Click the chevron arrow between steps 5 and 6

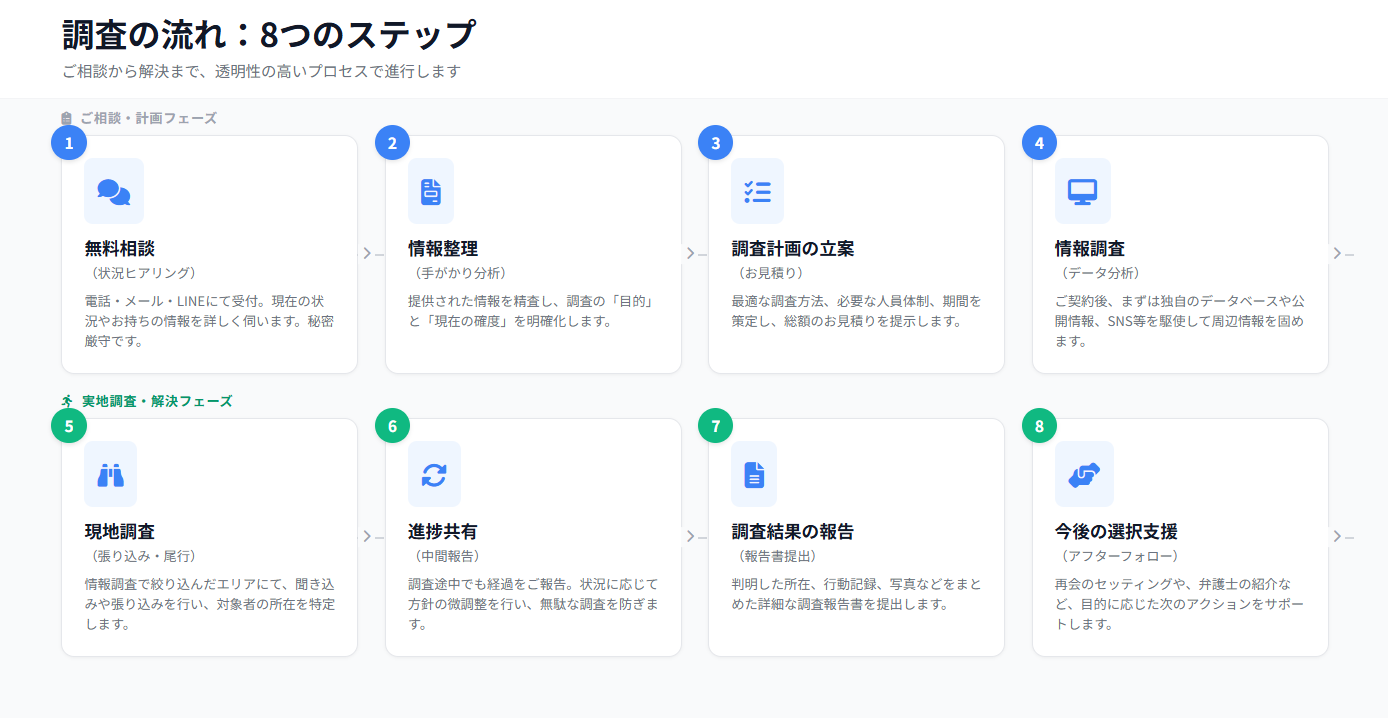pos(367,537)
